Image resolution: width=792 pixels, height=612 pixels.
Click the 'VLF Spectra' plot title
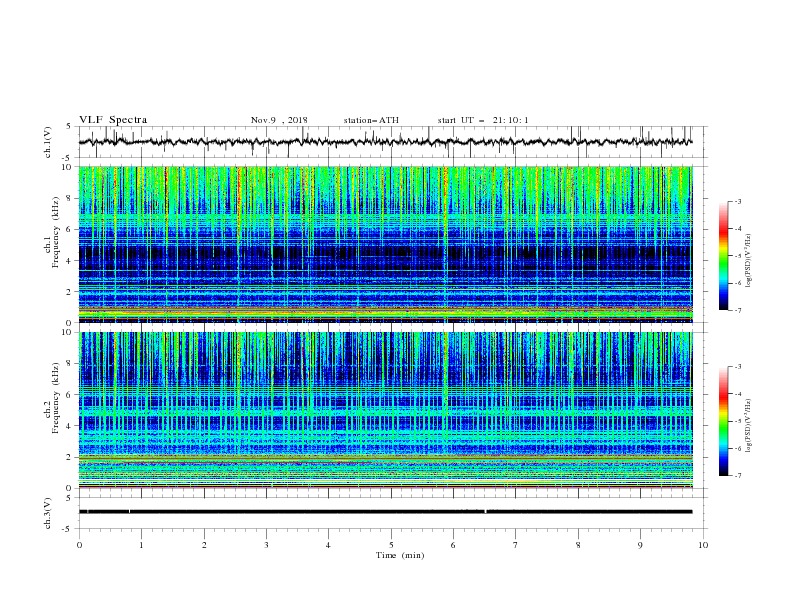click(113, 120)
